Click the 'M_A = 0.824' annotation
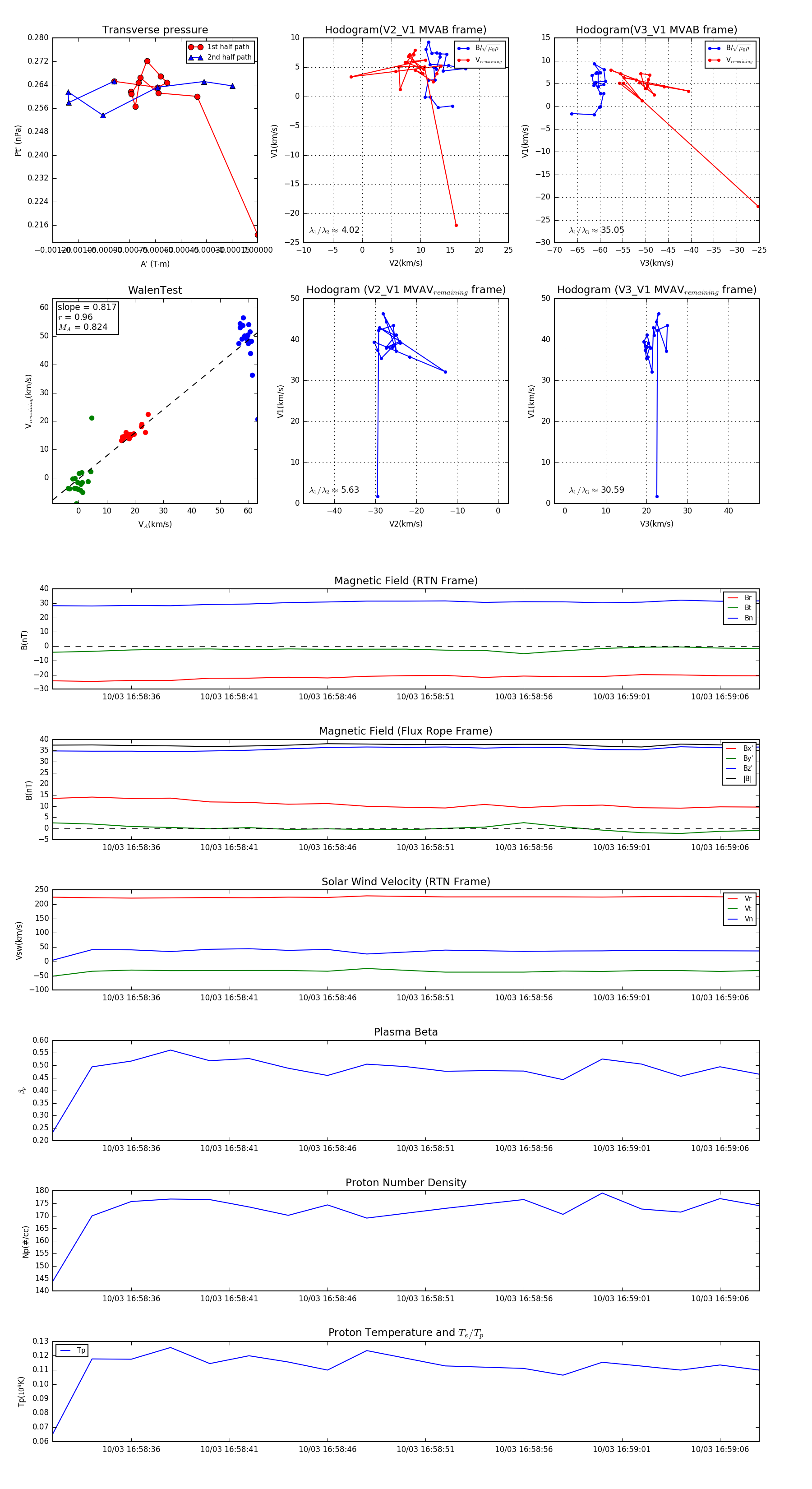Image resolution: width=812 pixels, height=1489 pixels. 83,327
